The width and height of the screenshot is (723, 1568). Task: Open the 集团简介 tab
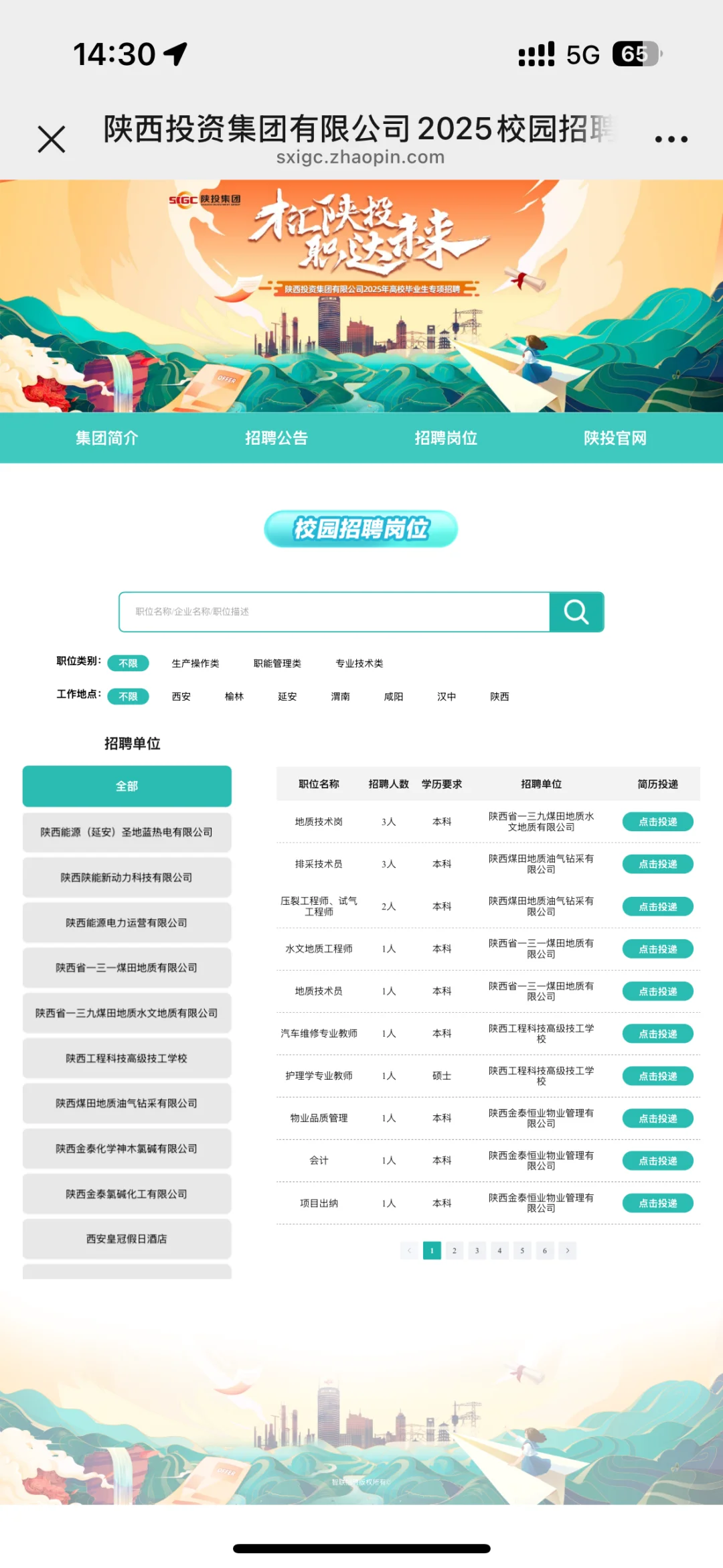pos(107,438)
